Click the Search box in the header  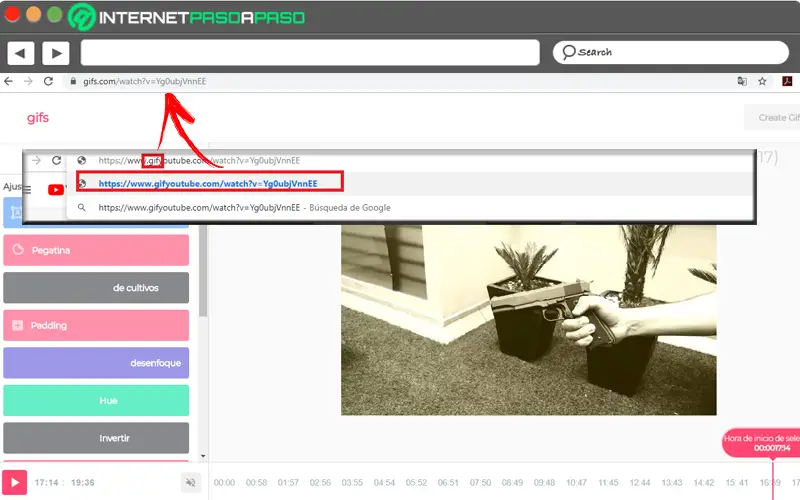click(x=670, y=52)
